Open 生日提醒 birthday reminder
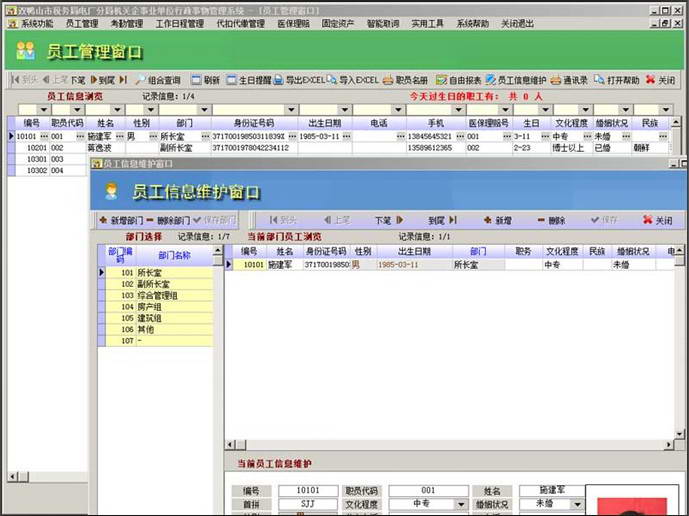The width and height of the screenshot is (689, 516). pyautogui.click(x=248, y=80)
